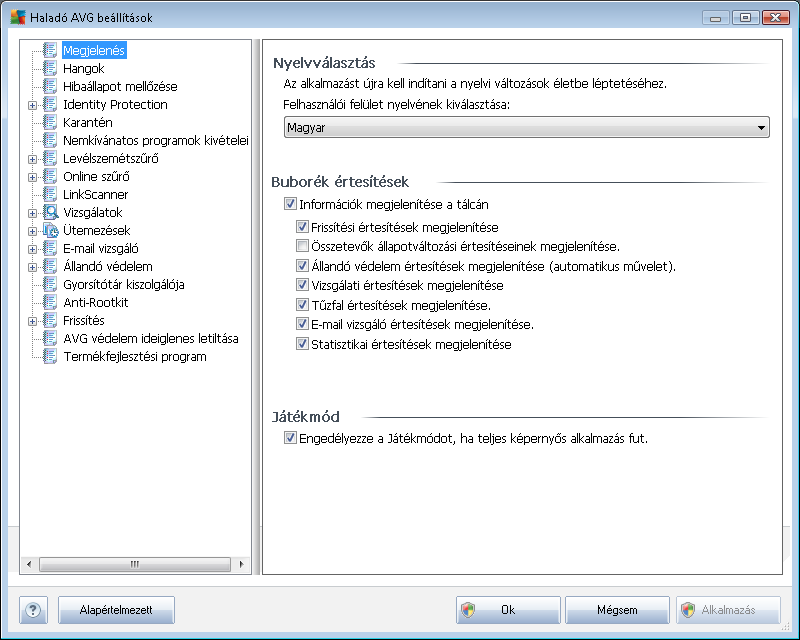Open help with the question mark icon
800x640 pixels.
[33, 610]
